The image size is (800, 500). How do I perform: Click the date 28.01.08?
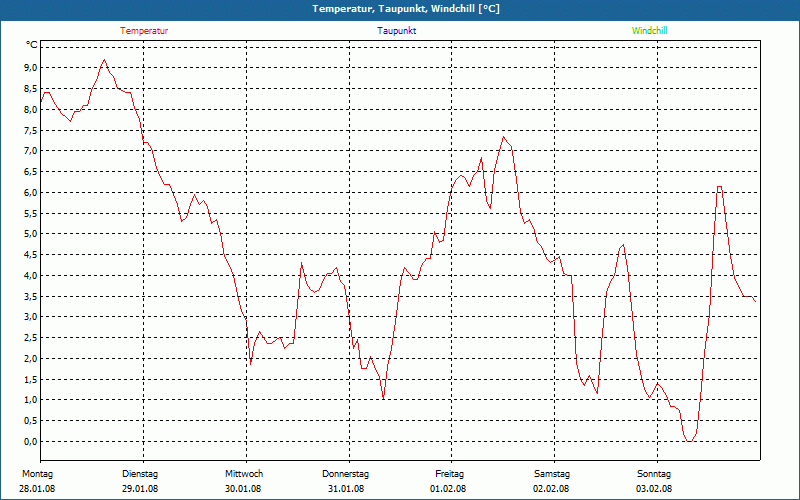click(x=37, y=489)
